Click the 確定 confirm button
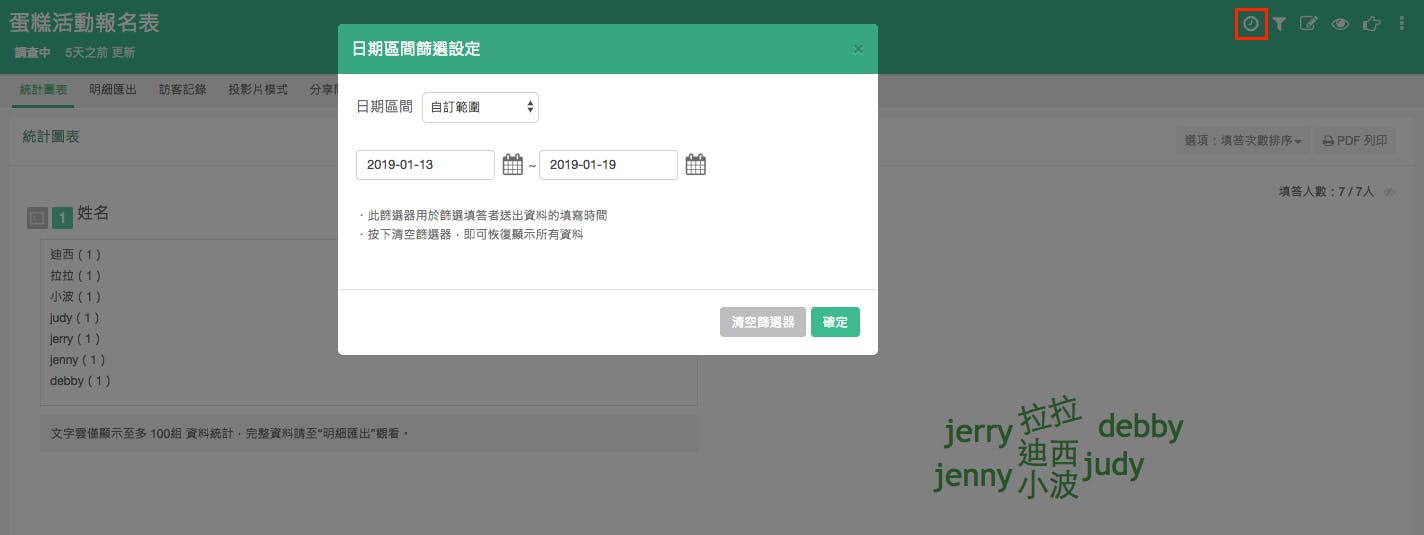Viewport: 1424px width, 535px height. (x=835, y=322)
